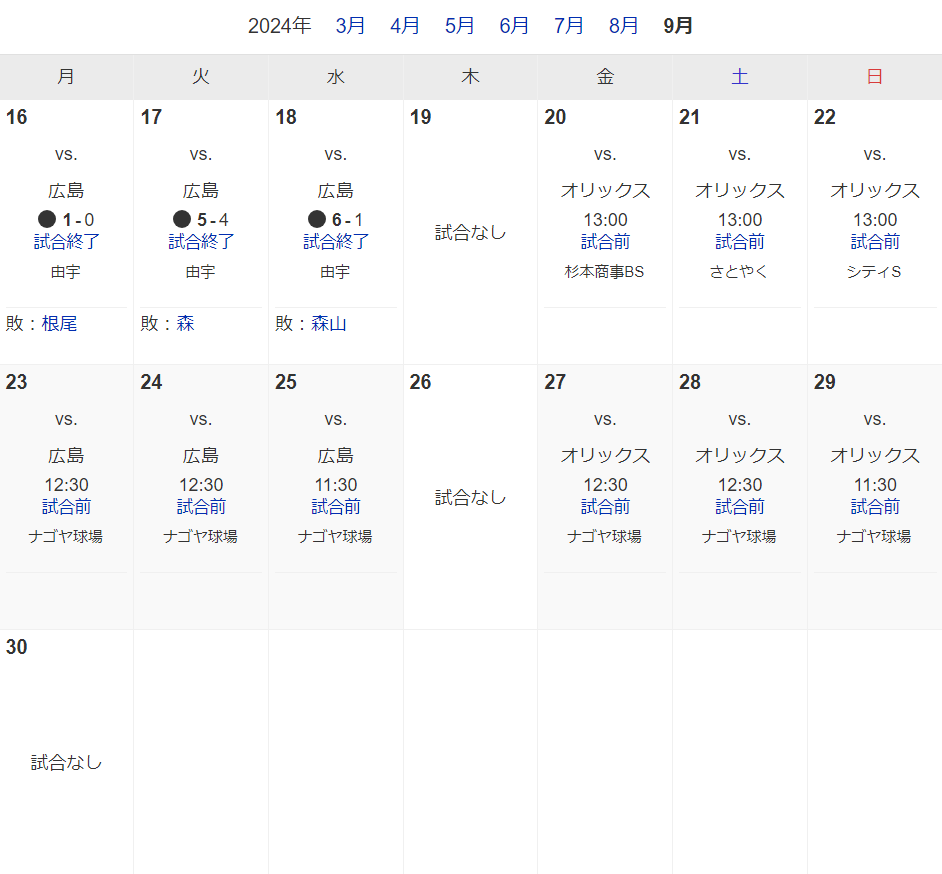Open 試合終了 link for September 18 game
Screen dimensions: 942x874
[336, 241]
